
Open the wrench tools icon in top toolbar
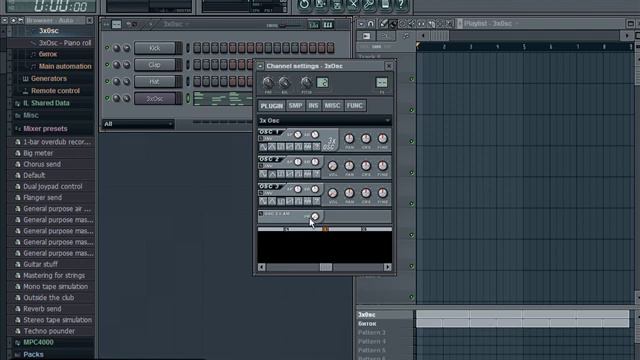(369, 4)
